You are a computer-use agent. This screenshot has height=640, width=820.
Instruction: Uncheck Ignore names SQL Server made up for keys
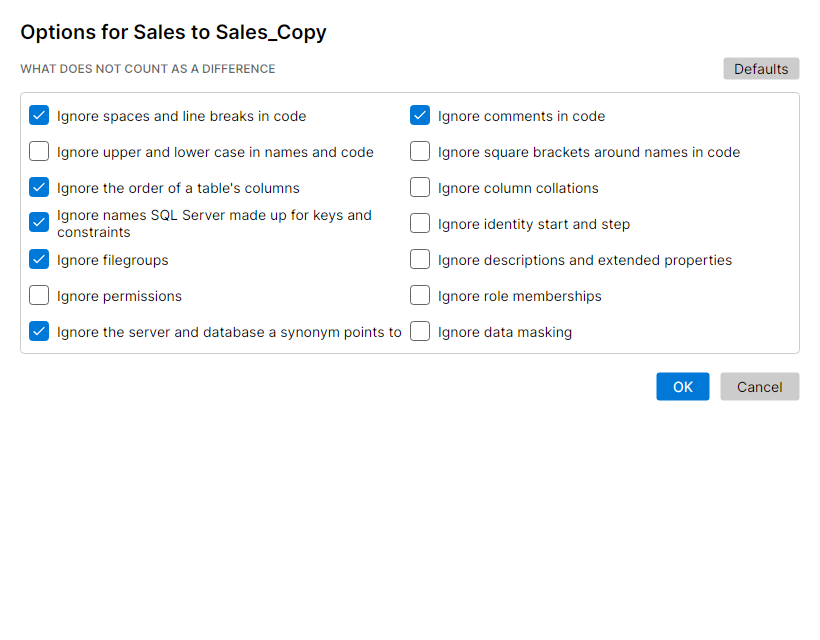(39, 223)
